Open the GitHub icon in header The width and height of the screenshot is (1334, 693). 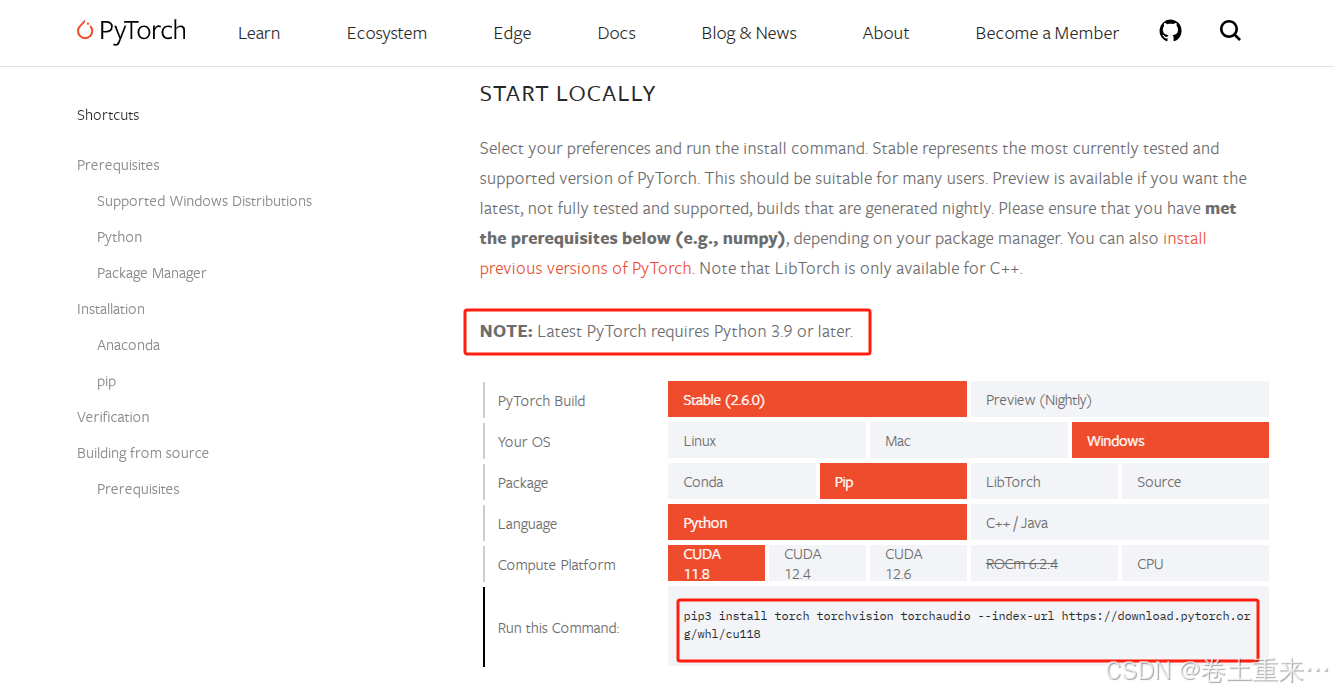1170,31
